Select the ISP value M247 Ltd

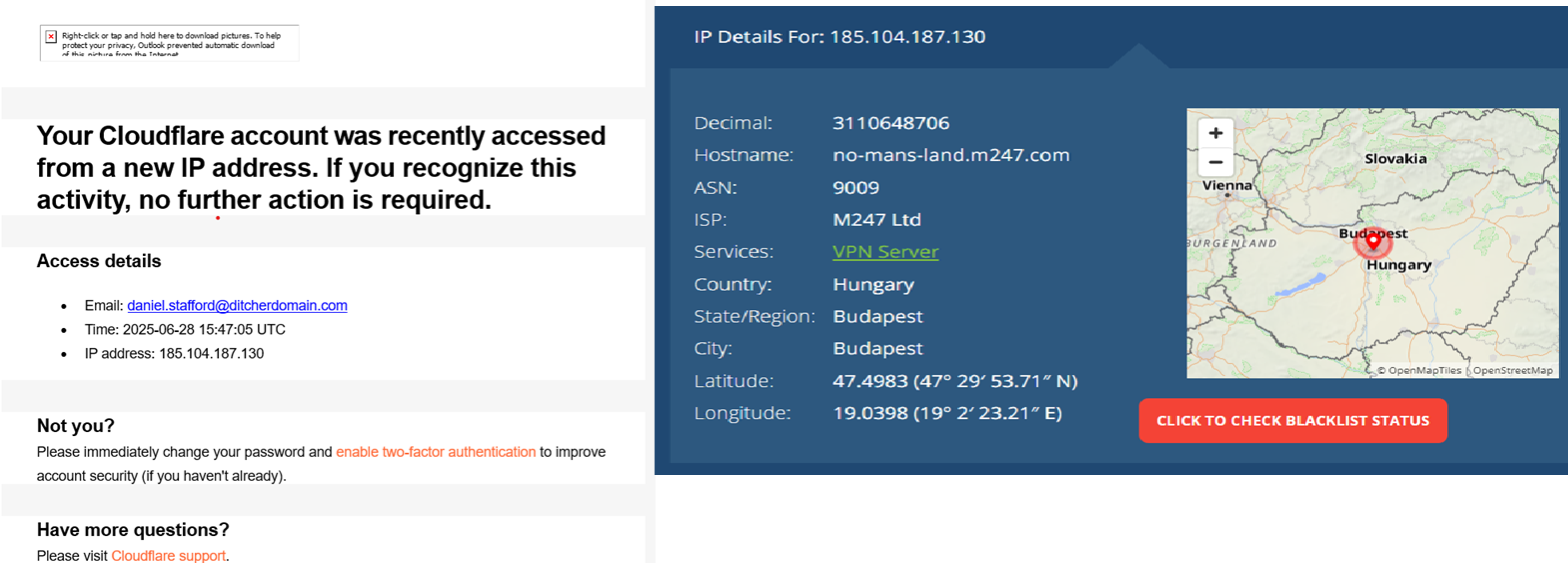click(x=876, y=220)
